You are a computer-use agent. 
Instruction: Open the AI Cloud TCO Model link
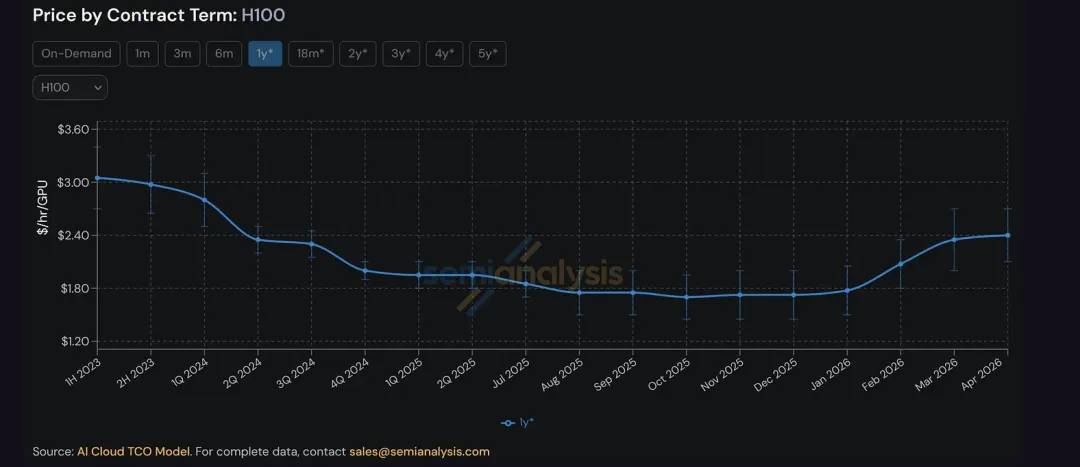(x=133, y=452)
